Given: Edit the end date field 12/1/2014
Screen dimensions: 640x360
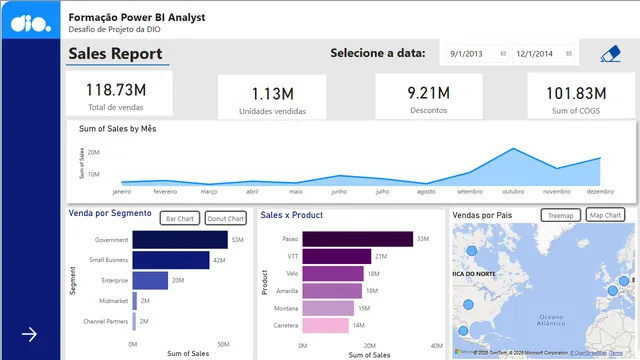Looking at the screenshot, I should click(543, 53).
